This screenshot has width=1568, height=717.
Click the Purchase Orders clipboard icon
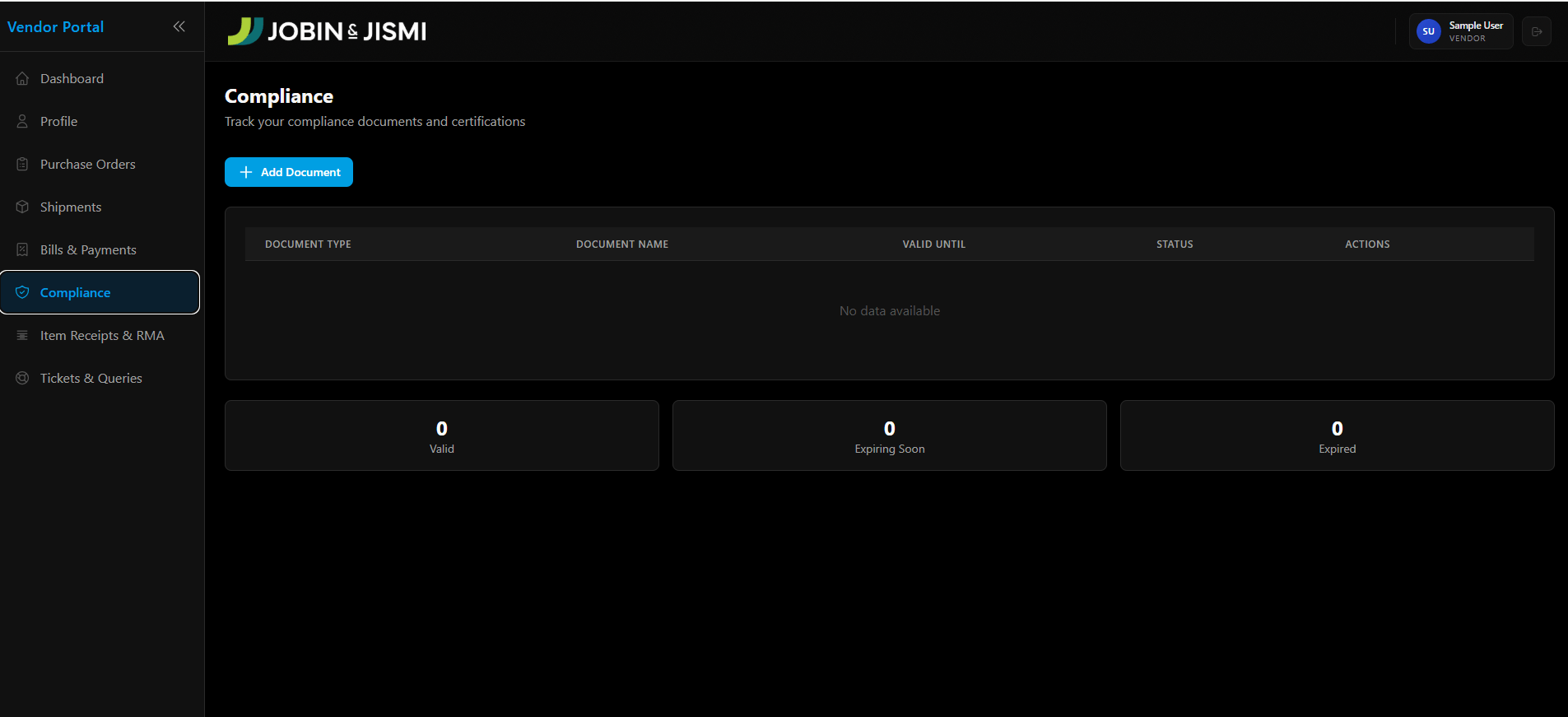(x=22, y=165)
